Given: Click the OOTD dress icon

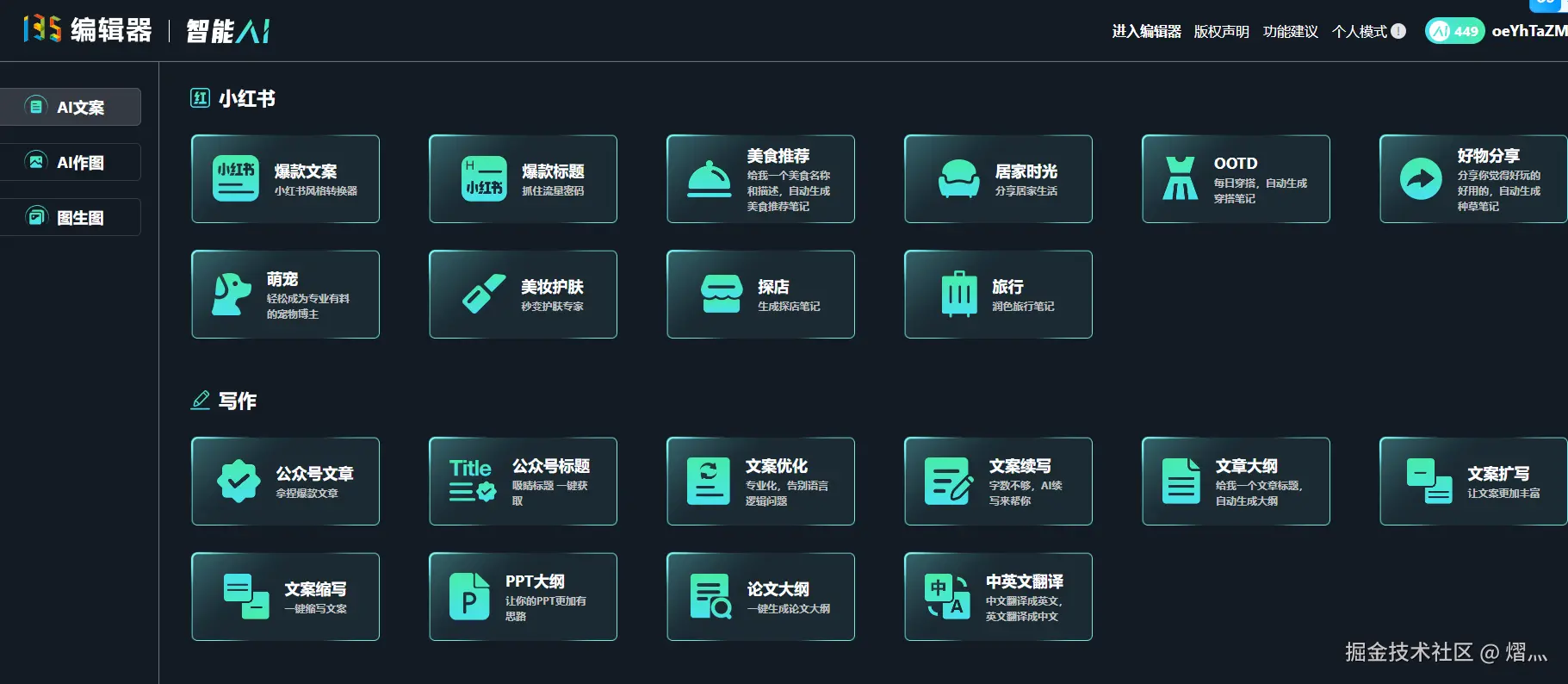Looking at the screenshot, I should point(1180,178).
